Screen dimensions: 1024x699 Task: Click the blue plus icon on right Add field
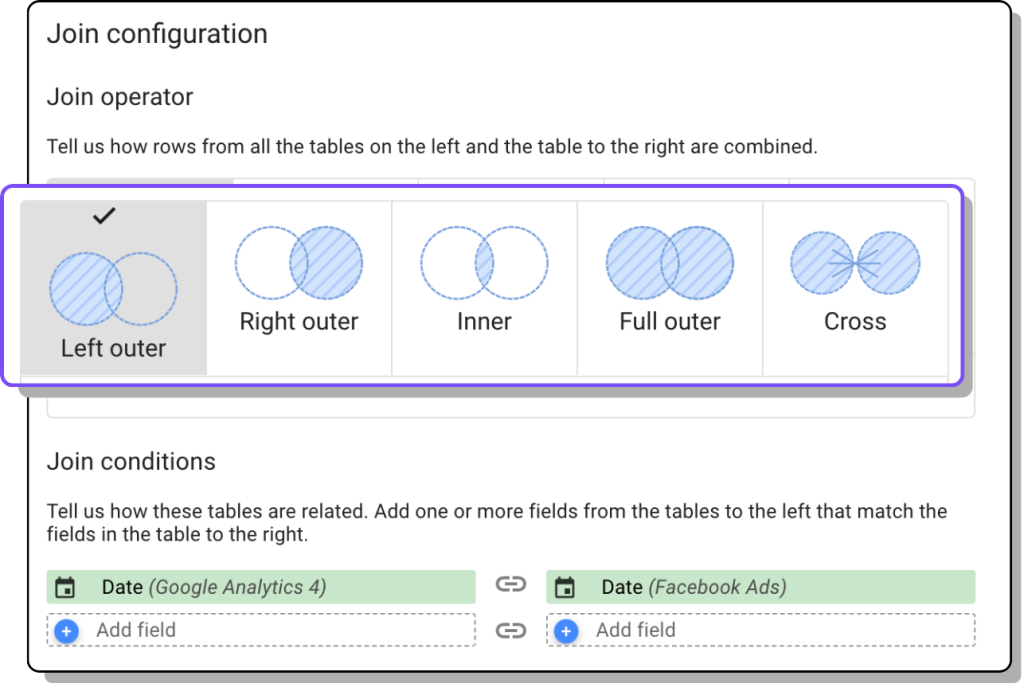[566, 631]
